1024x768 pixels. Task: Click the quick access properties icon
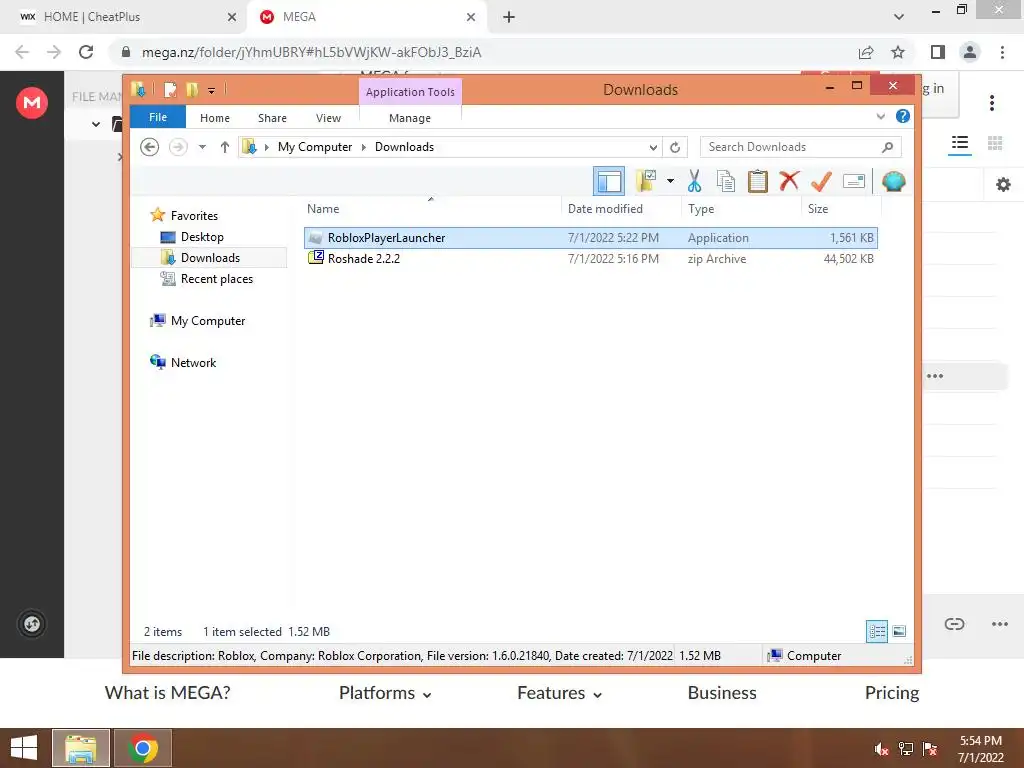pyautogui.click(x=170, y=89)
